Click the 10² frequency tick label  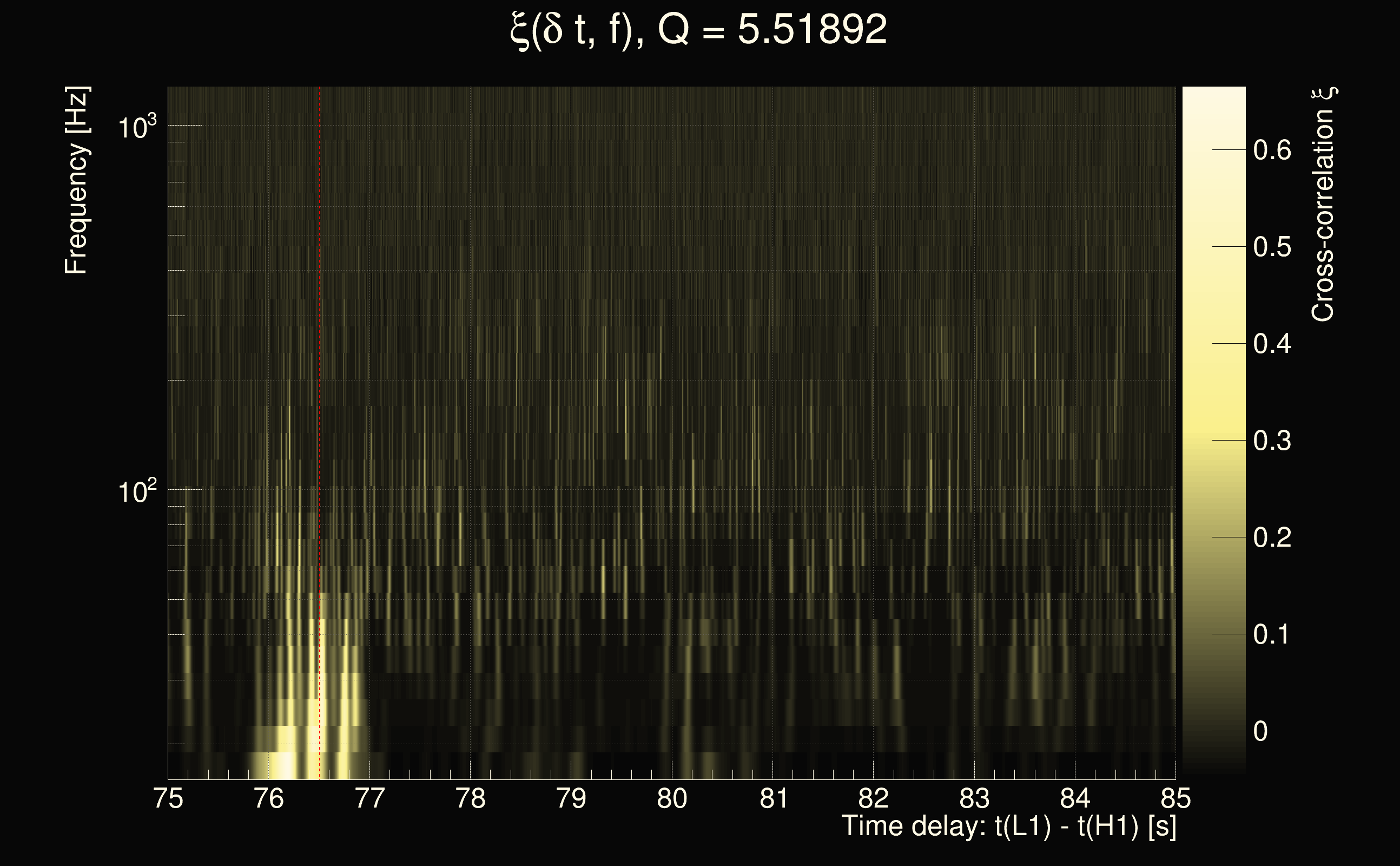pyautogui.click(x=137, y=491)
